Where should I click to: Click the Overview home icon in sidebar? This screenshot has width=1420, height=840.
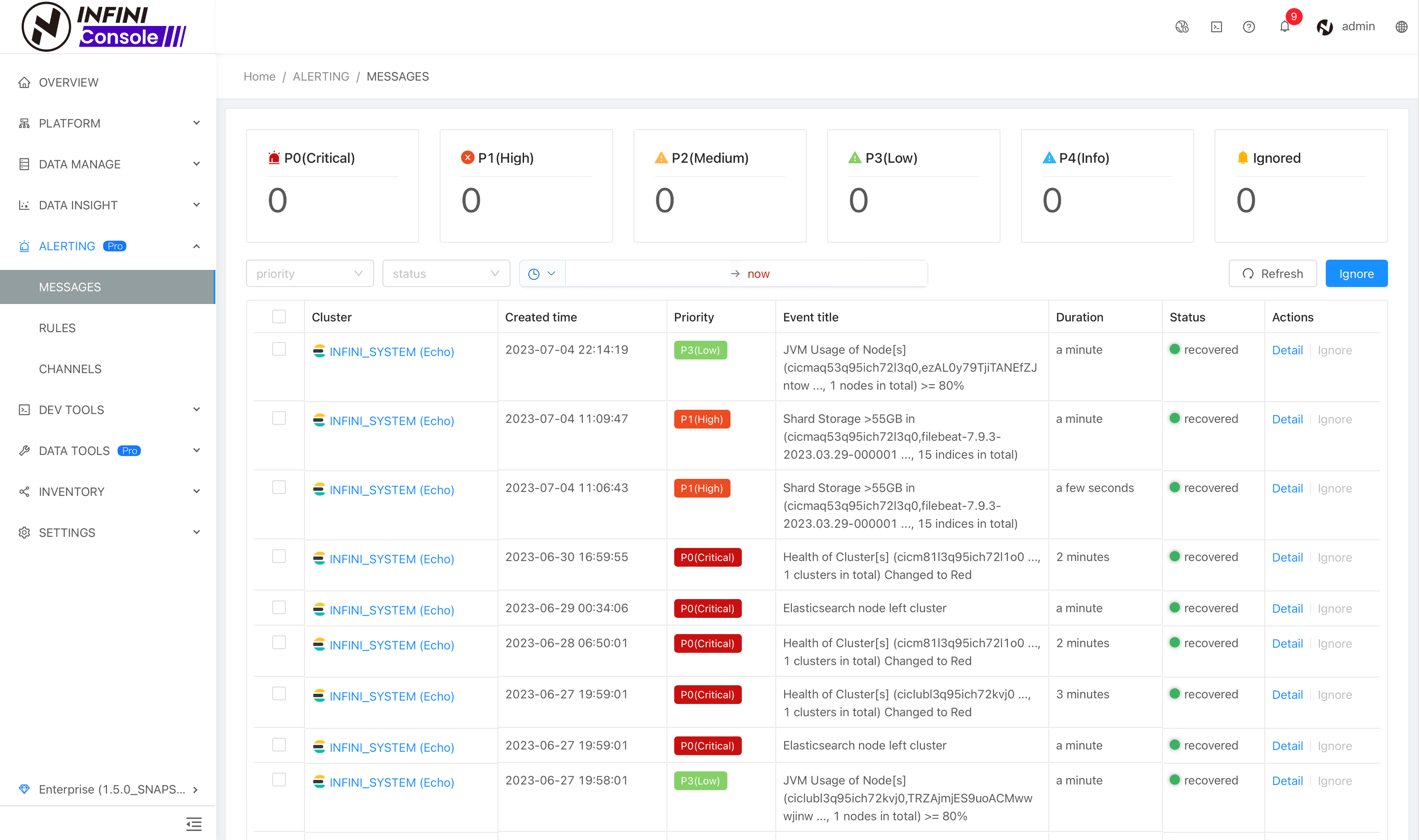point(24,83)
